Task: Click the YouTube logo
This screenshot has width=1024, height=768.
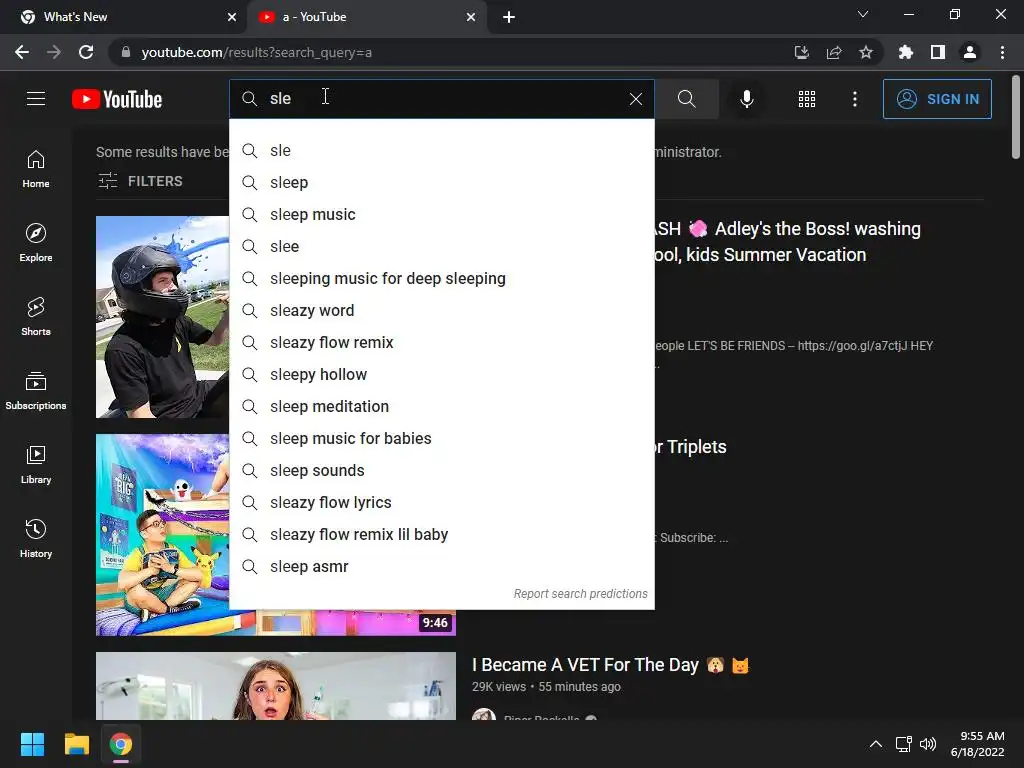Action: click(117, 99)
